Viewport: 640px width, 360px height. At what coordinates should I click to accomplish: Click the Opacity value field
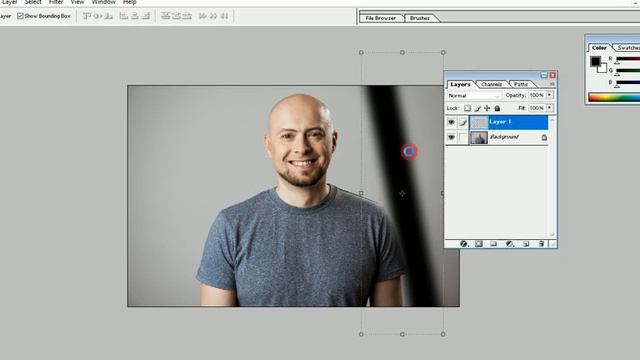tap(537, 95)
